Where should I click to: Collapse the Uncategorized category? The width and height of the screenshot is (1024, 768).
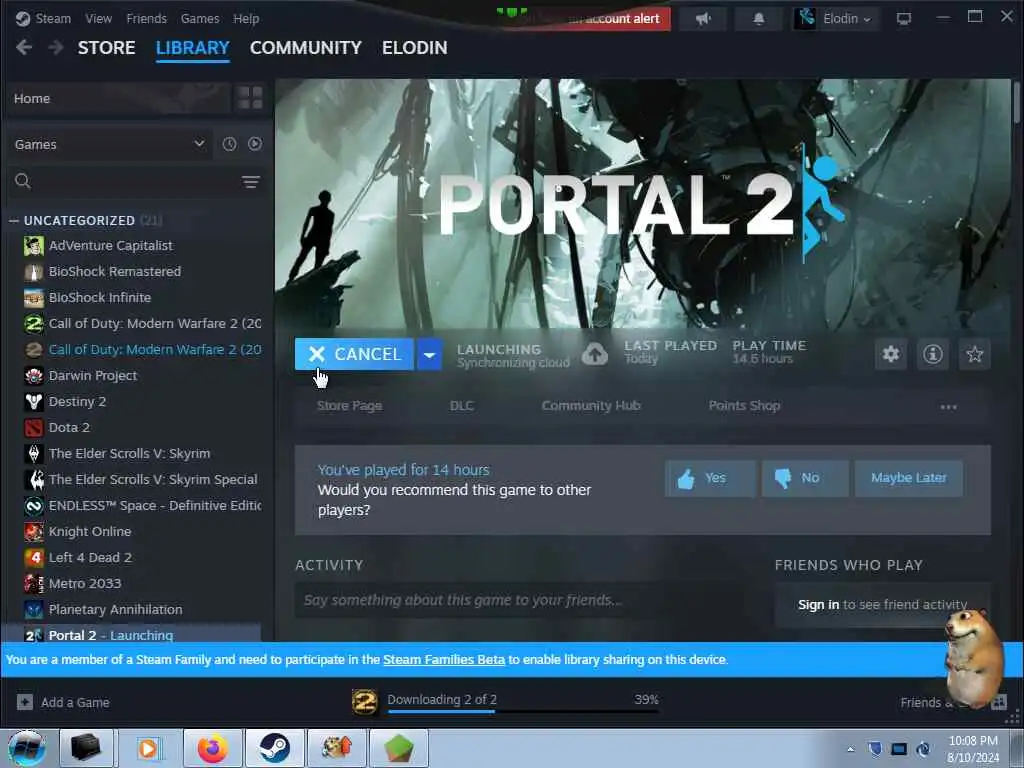coord(14,221)
